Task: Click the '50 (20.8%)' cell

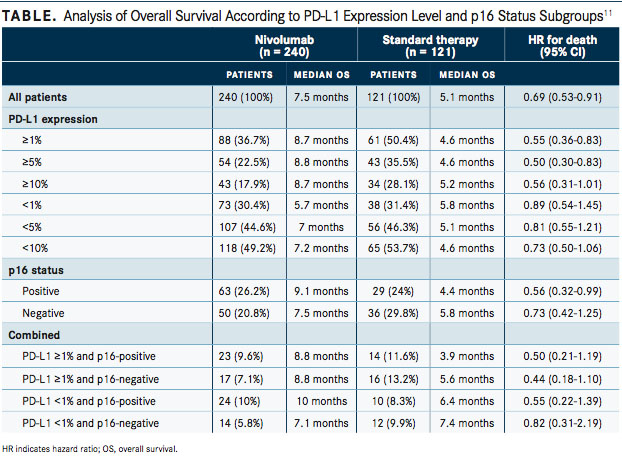Action: click(244, 313)
